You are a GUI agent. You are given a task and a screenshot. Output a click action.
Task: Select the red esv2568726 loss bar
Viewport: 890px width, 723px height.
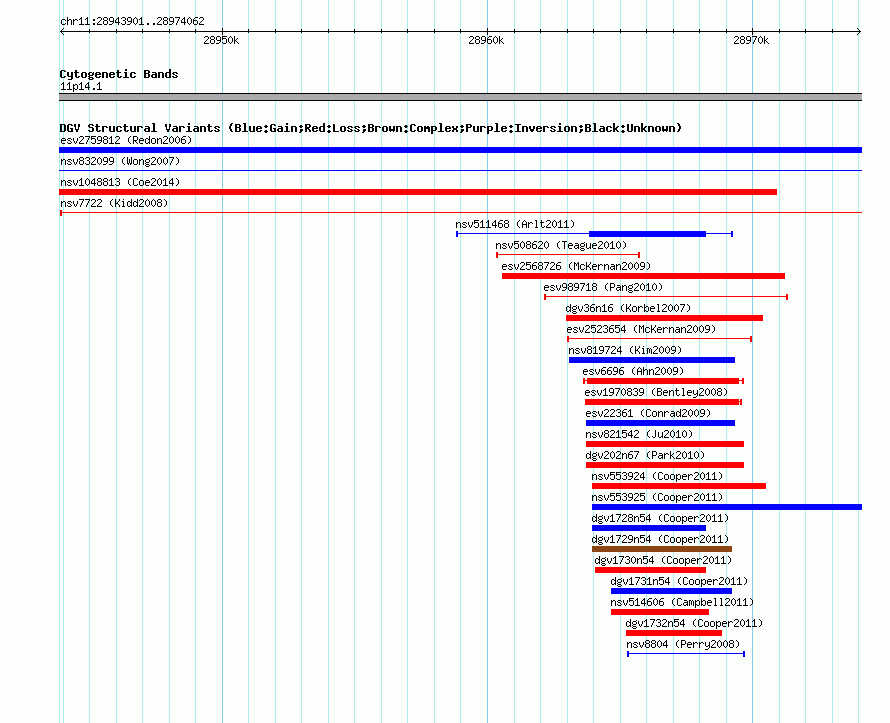click(643, 276)
